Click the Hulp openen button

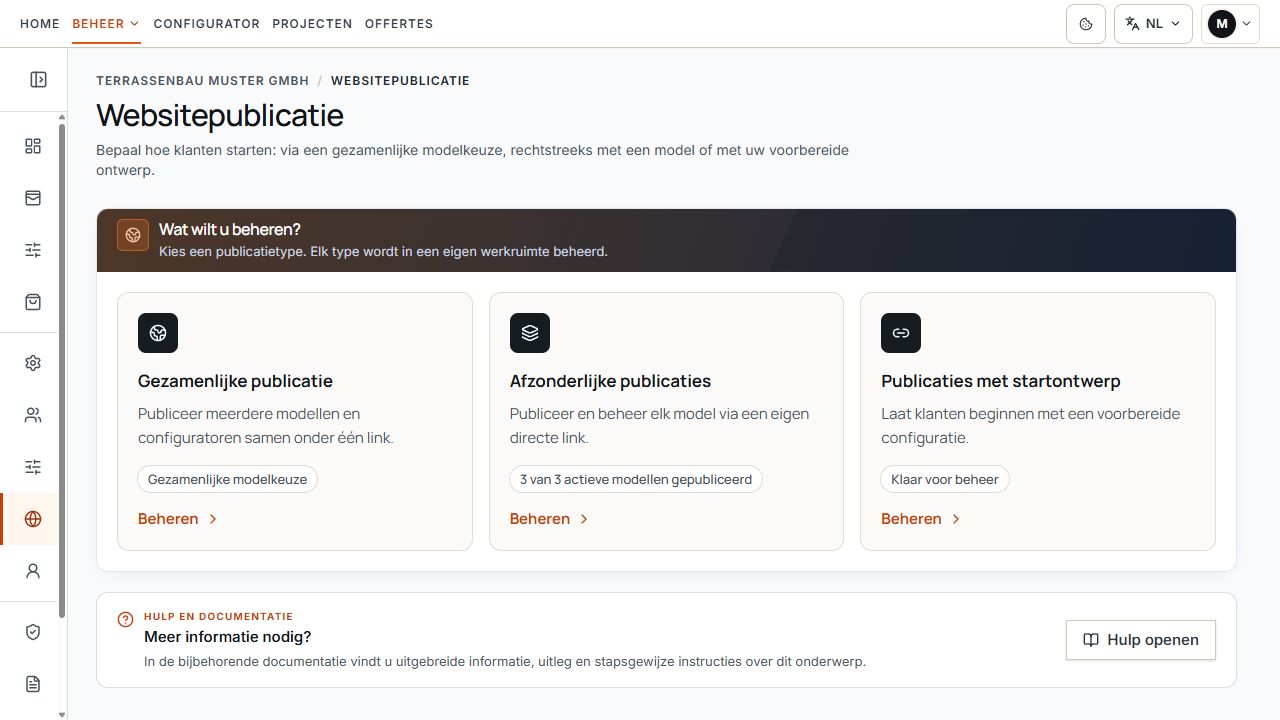click(1141, 640)
